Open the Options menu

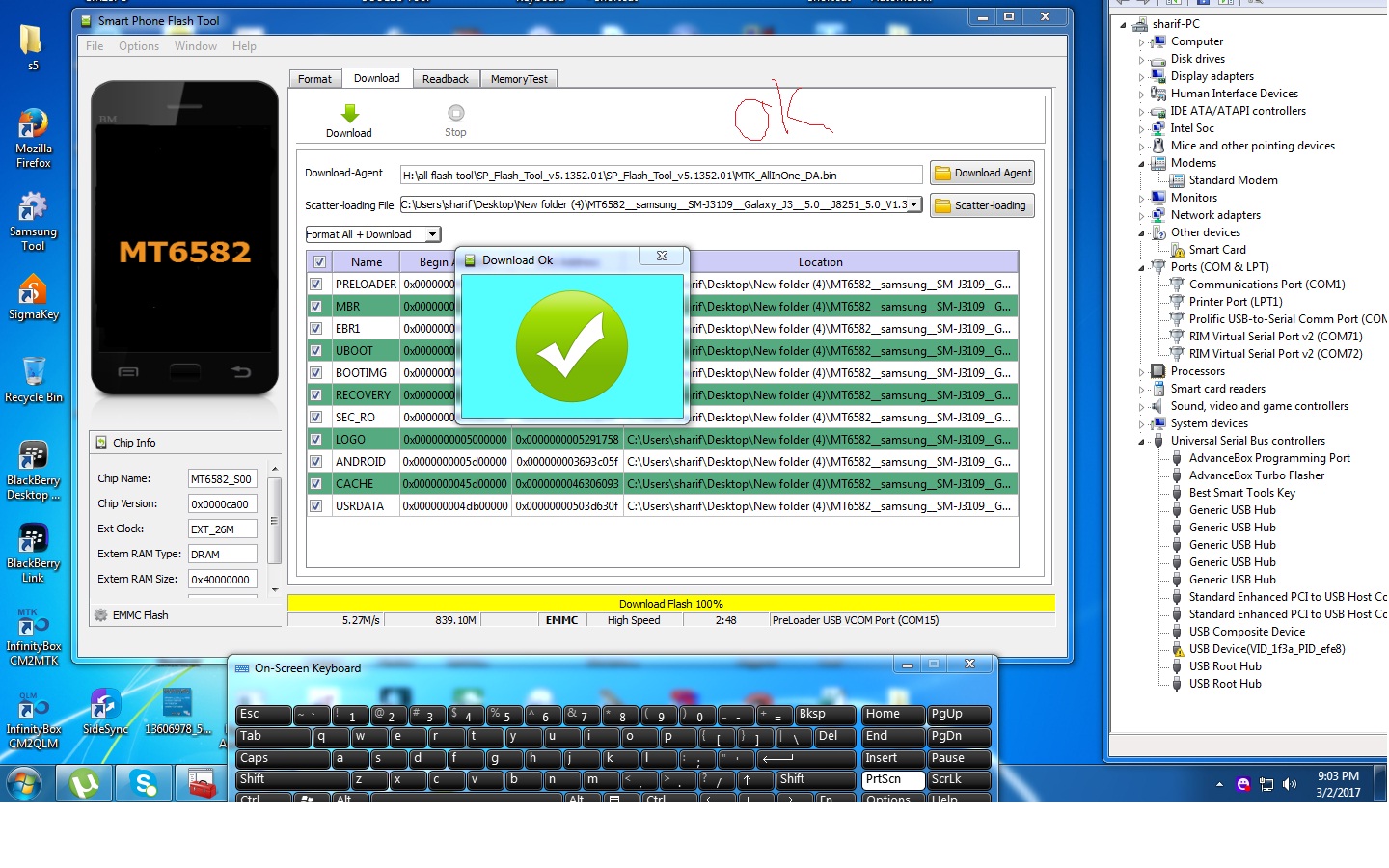pyautogui.click(x=139, y=46)
